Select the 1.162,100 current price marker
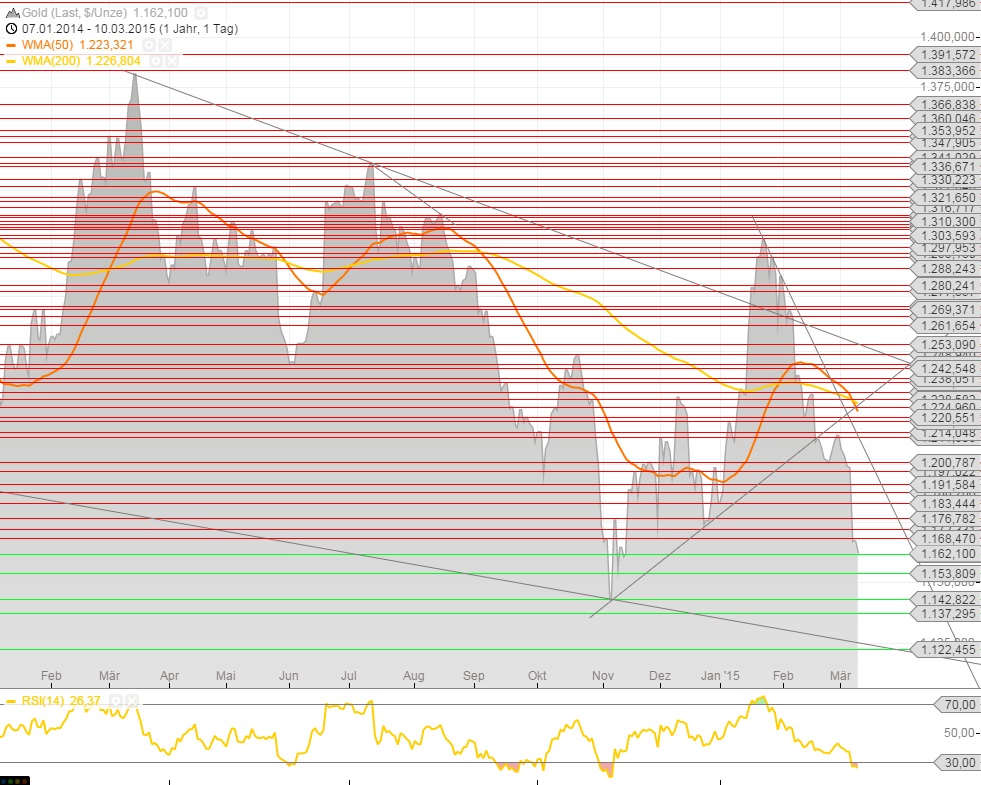This screenshot has height=785, width=981. click(945, 553)
